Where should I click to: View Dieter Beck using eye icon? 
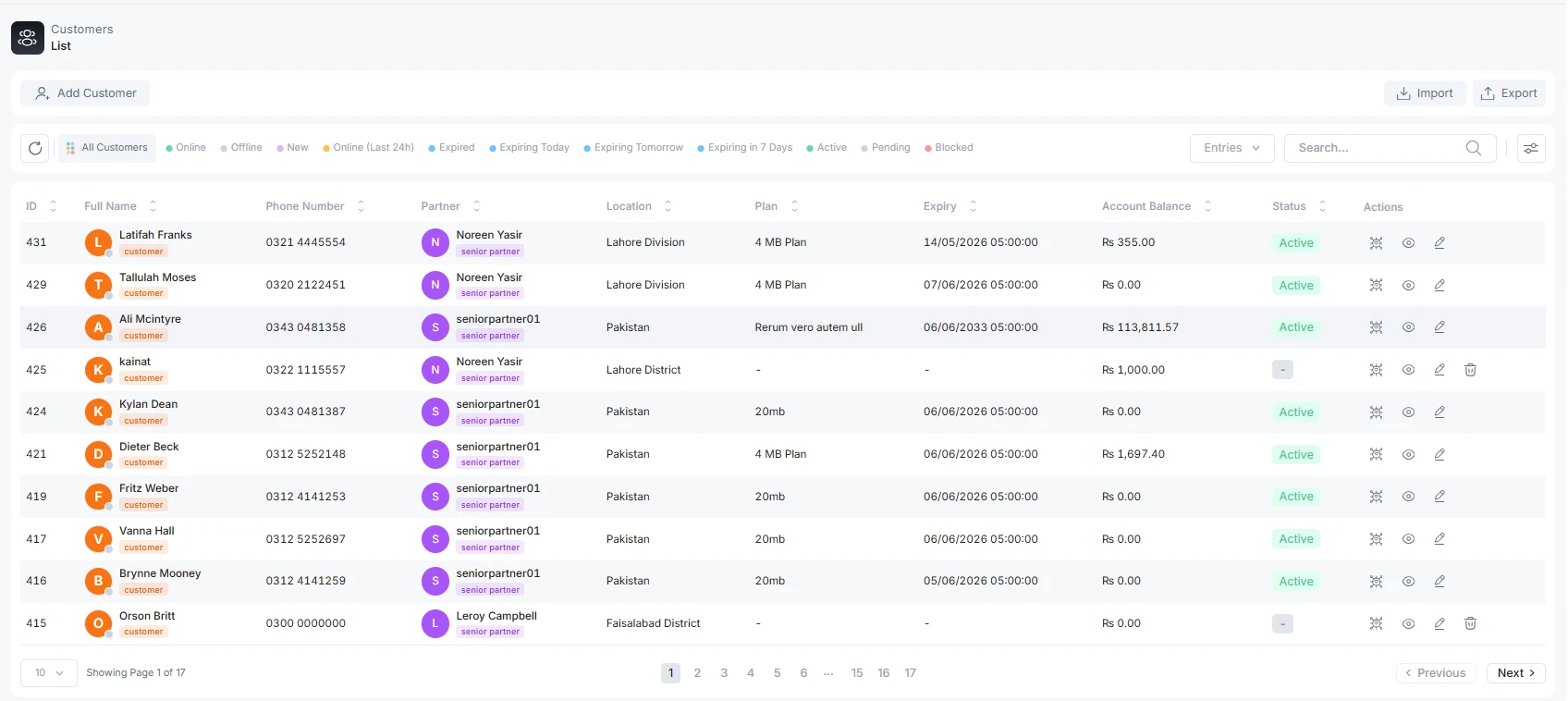[x=1408, y=455]
